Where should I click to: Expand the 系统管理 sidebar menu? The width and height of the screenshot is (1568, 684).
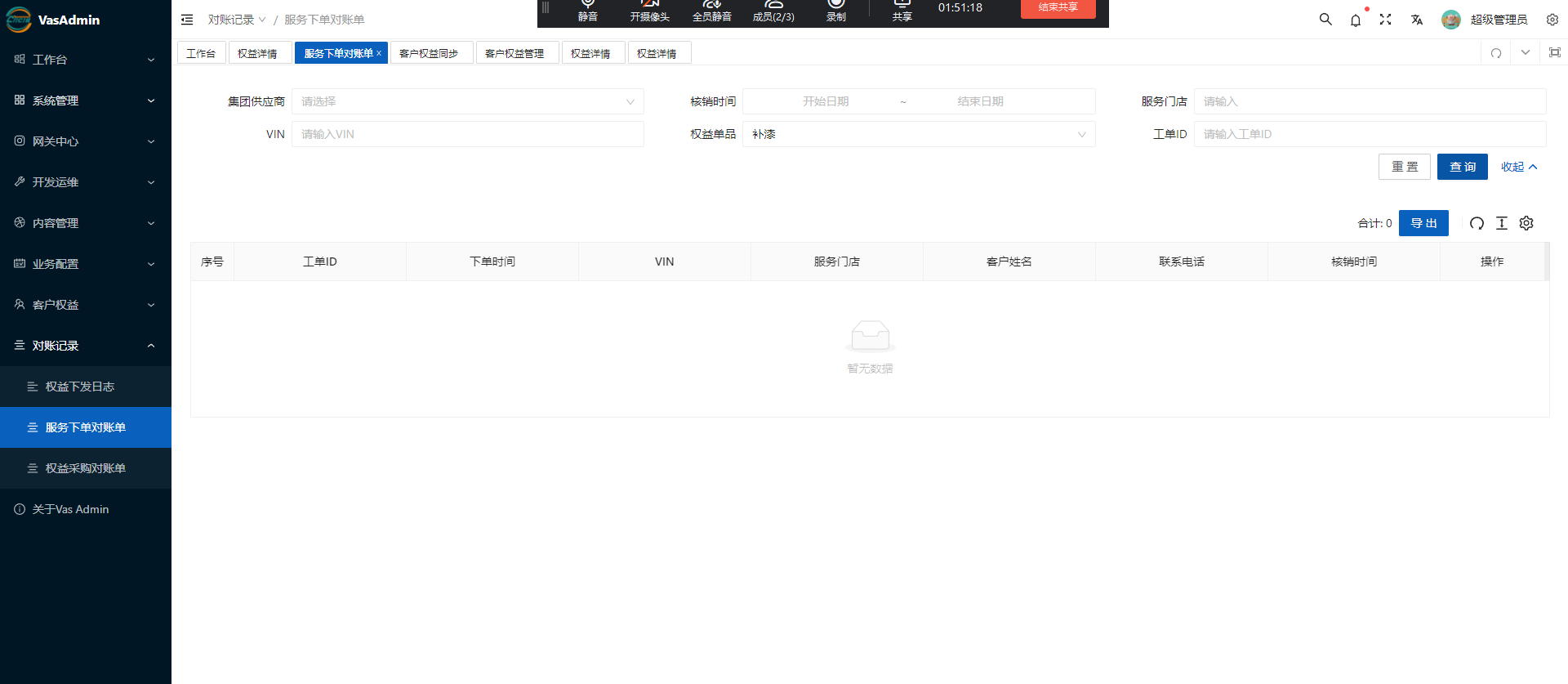point(86,101)
